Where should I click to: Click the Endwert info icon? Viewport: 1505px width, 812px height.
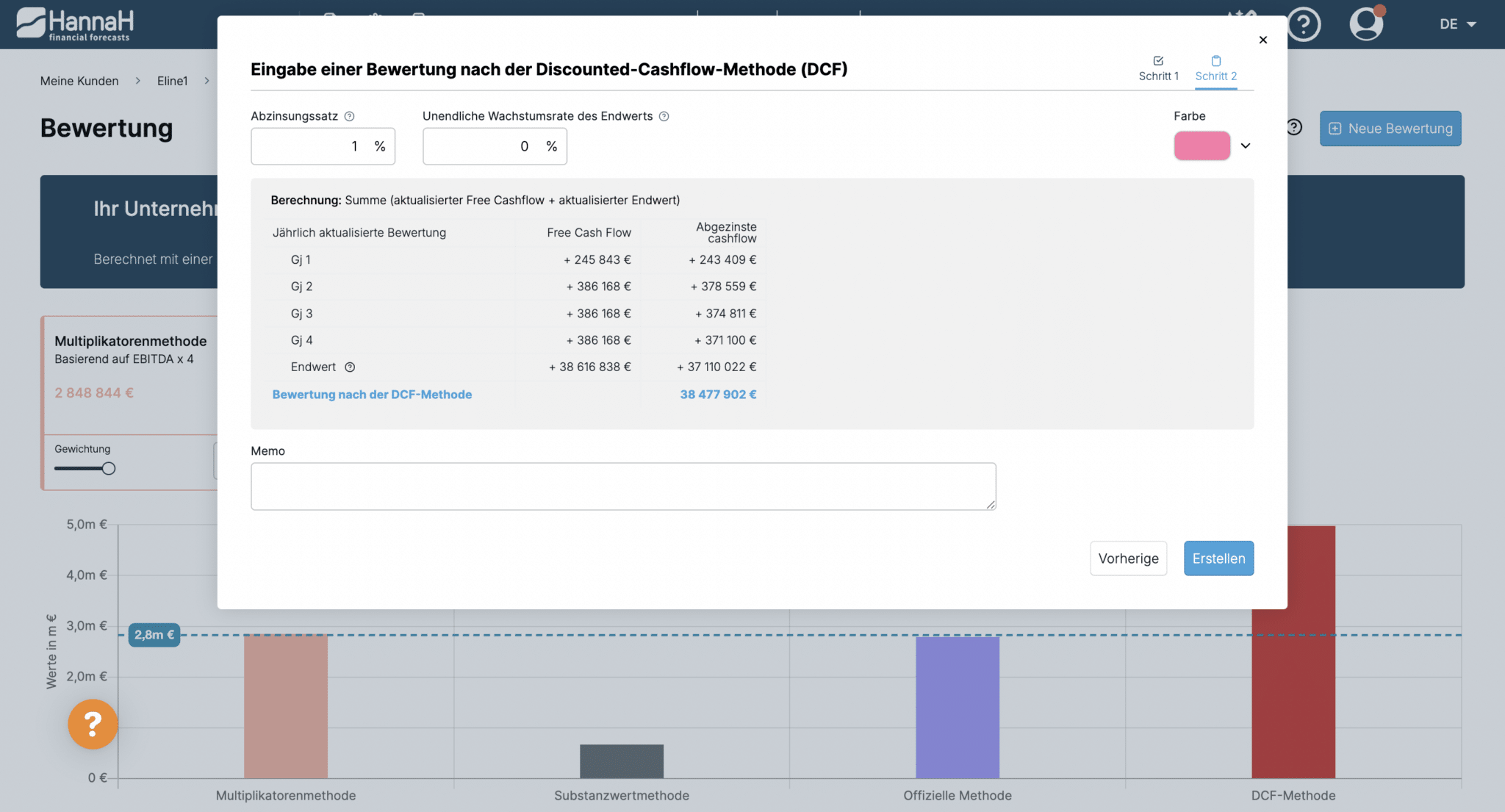pyautogui.click(x=350, y=367)
